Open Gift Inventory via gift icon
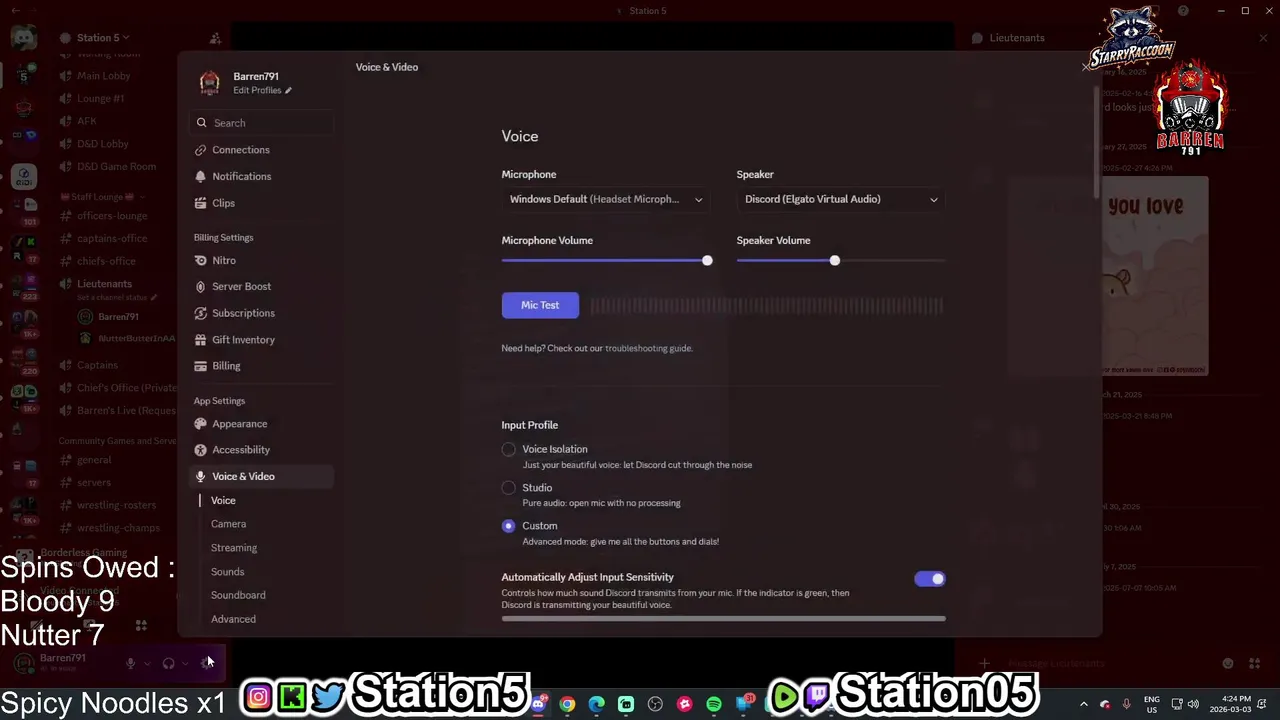1280x720 pixels. tap(201, 340)
